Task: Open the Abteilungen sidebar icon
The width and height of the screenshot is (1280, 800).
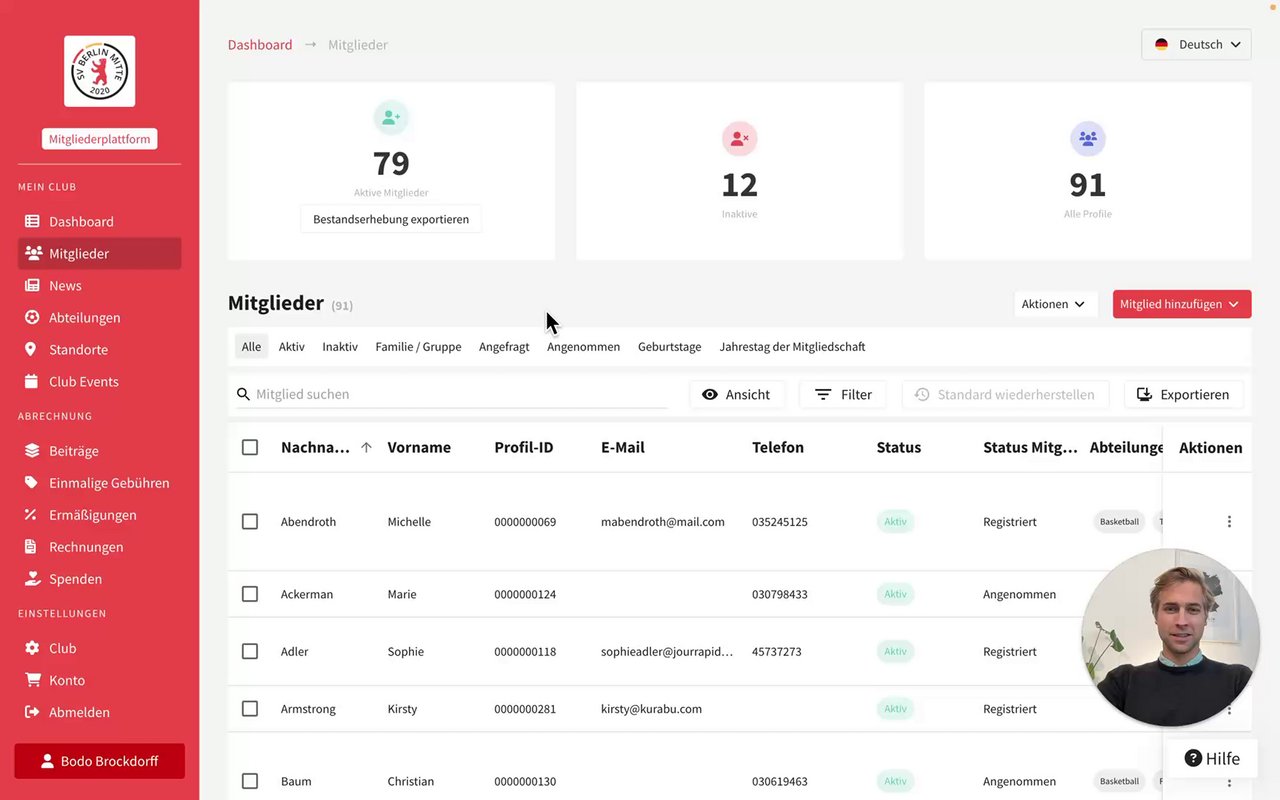Action: pos(32,317)
